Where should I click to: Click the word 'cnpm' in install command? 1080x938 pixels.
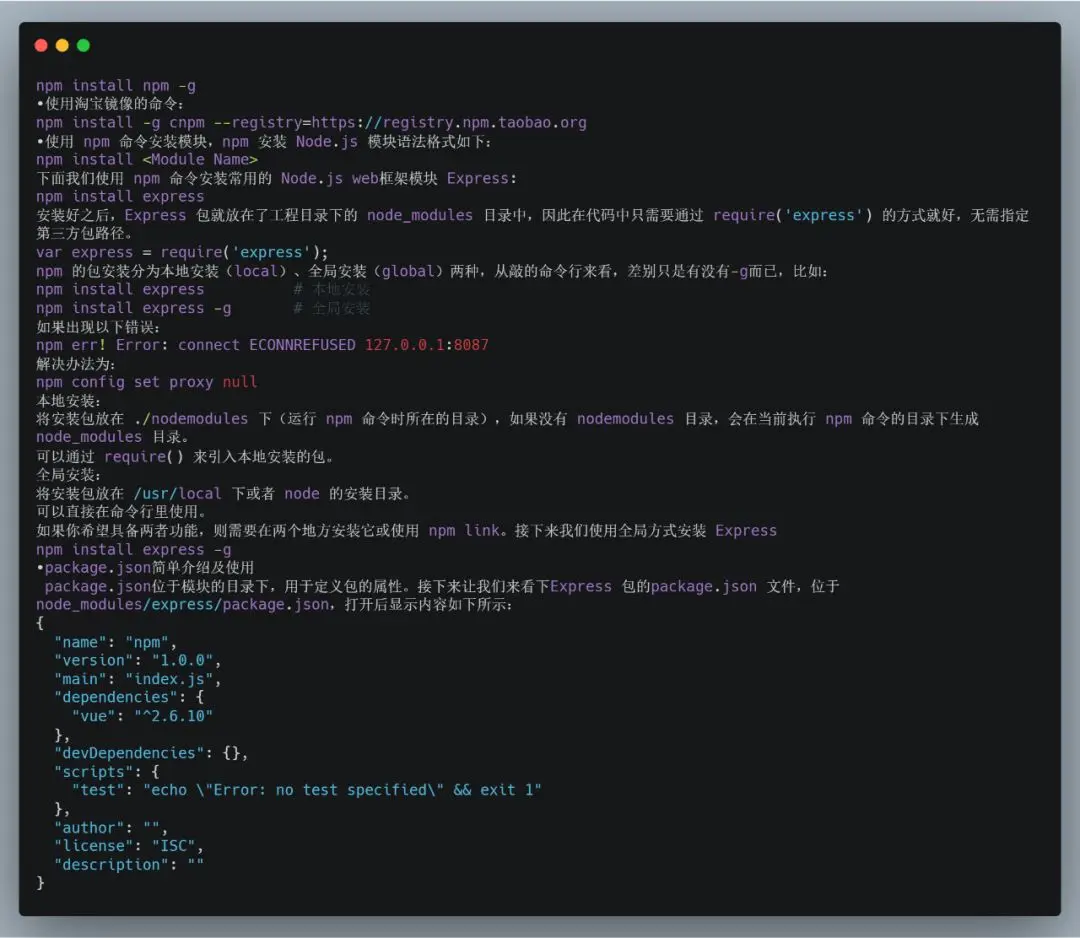187,123
